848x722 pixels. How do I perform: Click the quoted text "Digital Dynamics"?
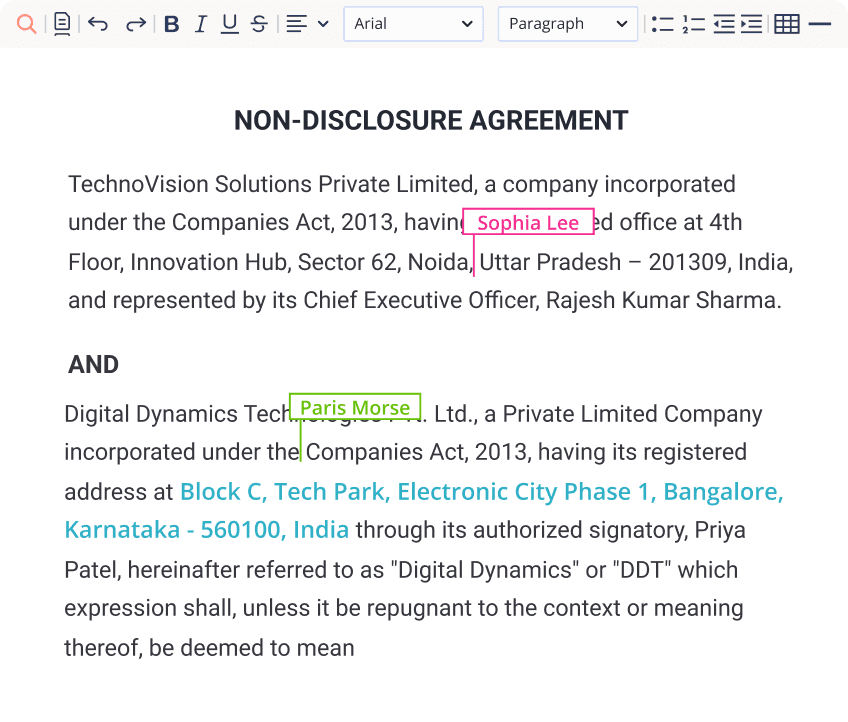(x=485, y=570)
